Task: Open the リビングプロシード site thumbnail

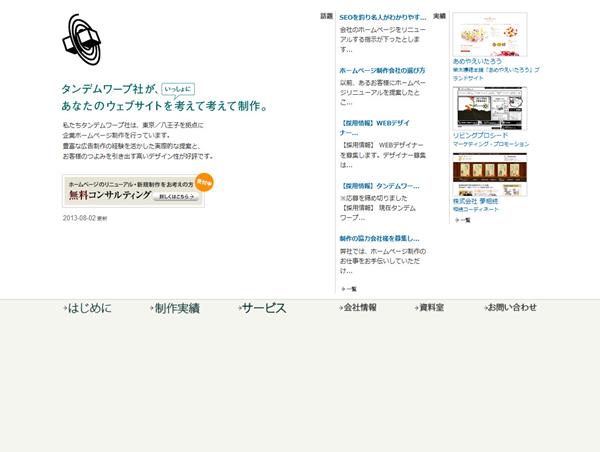Action: click(x=490, y=109)
